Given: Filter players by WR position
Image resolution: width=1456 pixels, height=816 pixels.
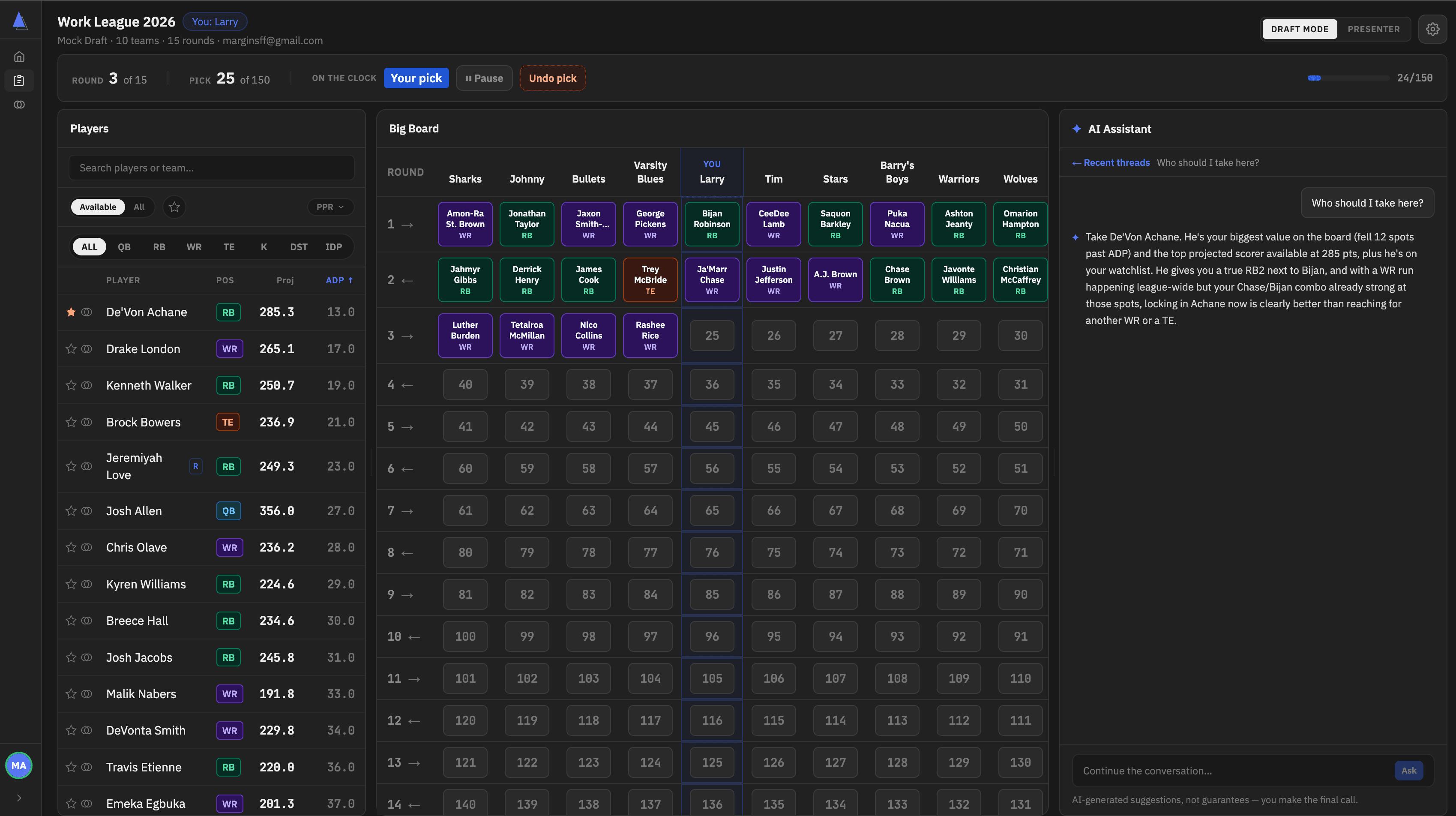Looking at the screenshot, I should pos(194,247).
